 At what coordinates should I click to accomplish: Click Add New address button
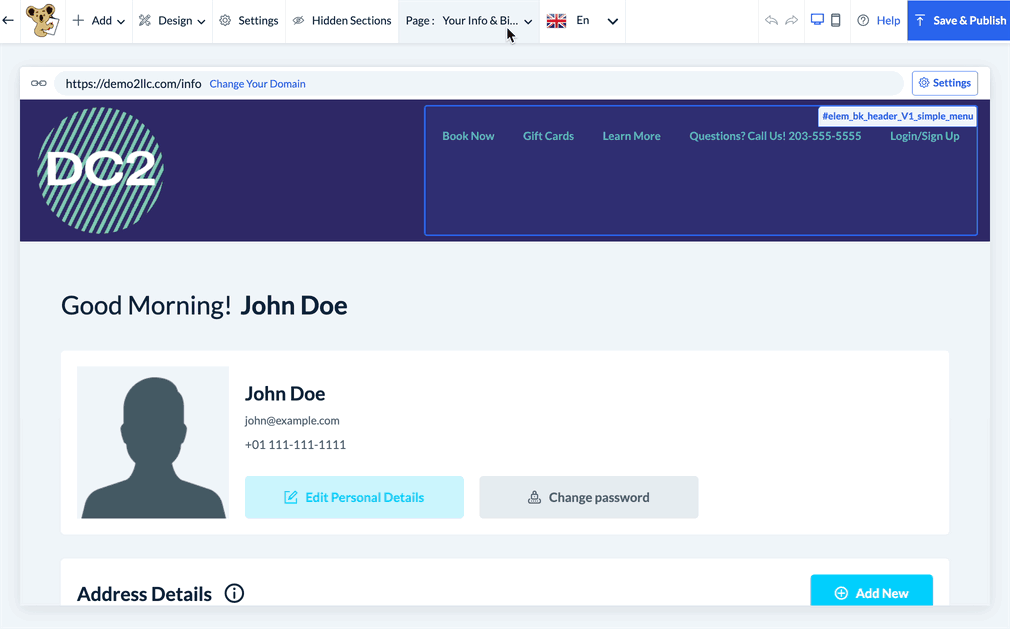click(872, 590)
